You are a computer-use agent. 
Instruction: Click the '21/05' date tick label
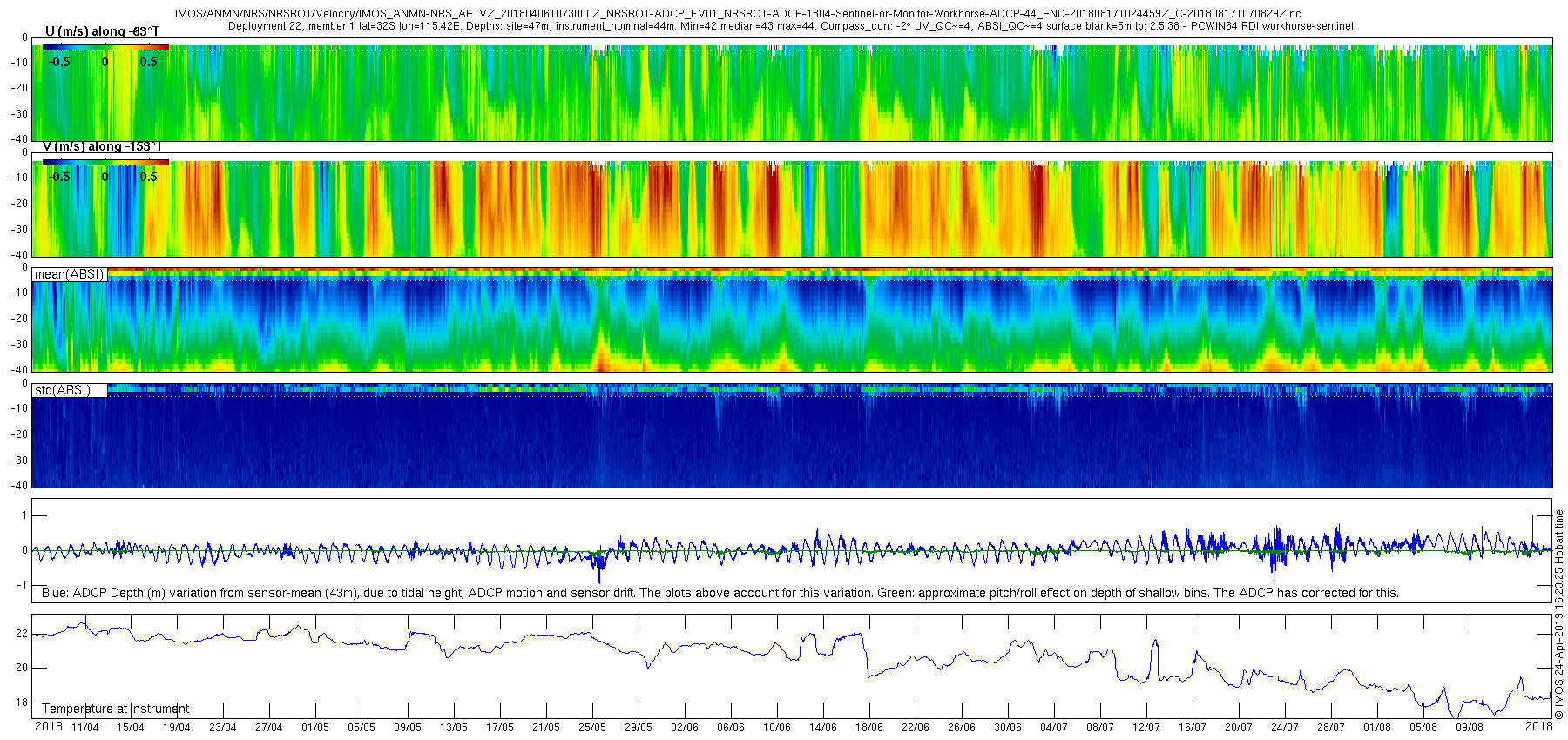[546, 728]
